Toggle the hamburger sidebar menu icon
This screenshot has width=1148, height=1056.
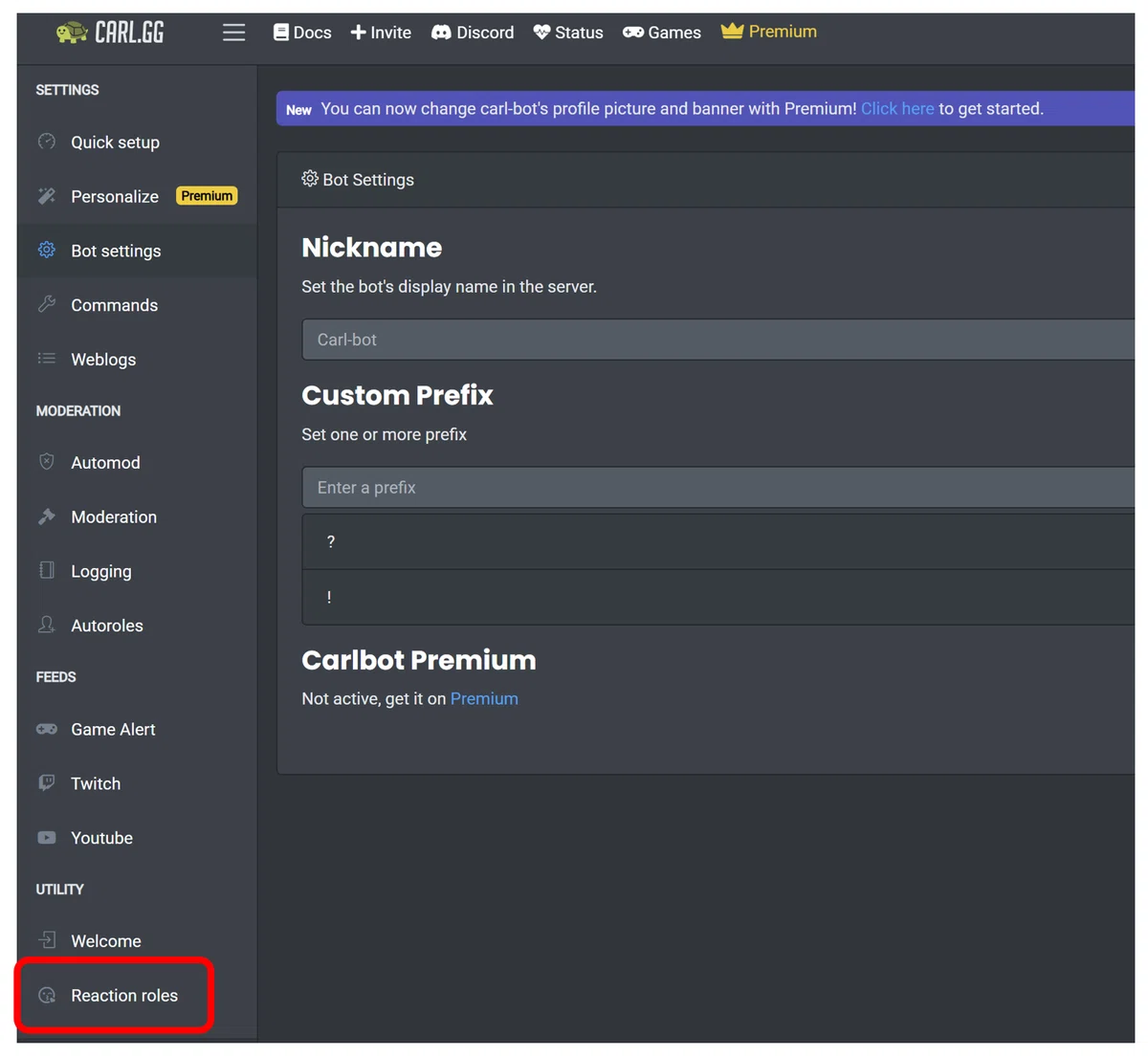(233, 33)
